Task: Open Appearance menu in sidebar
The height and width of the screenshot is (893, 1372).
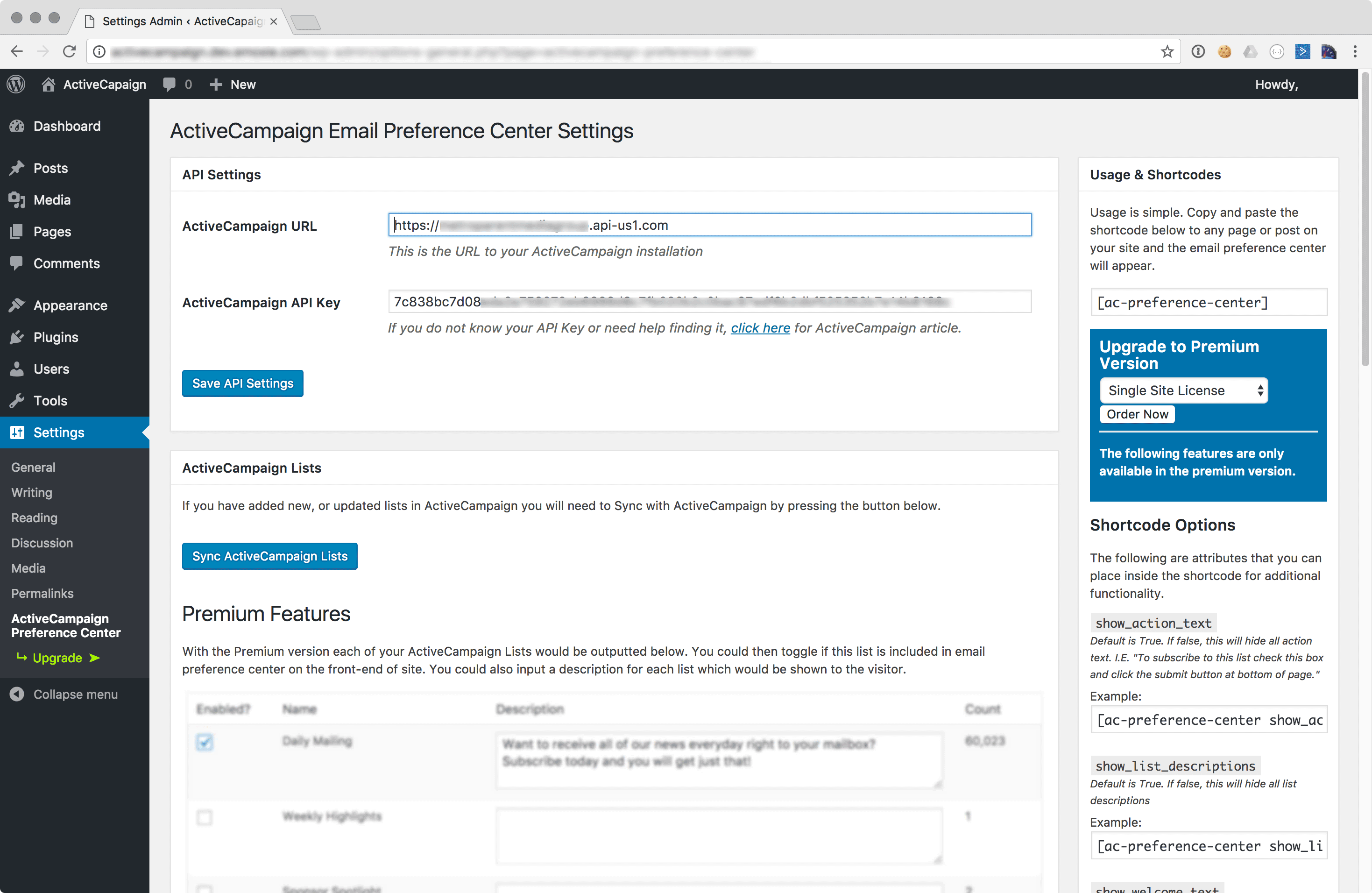Action: coord(74,305)
